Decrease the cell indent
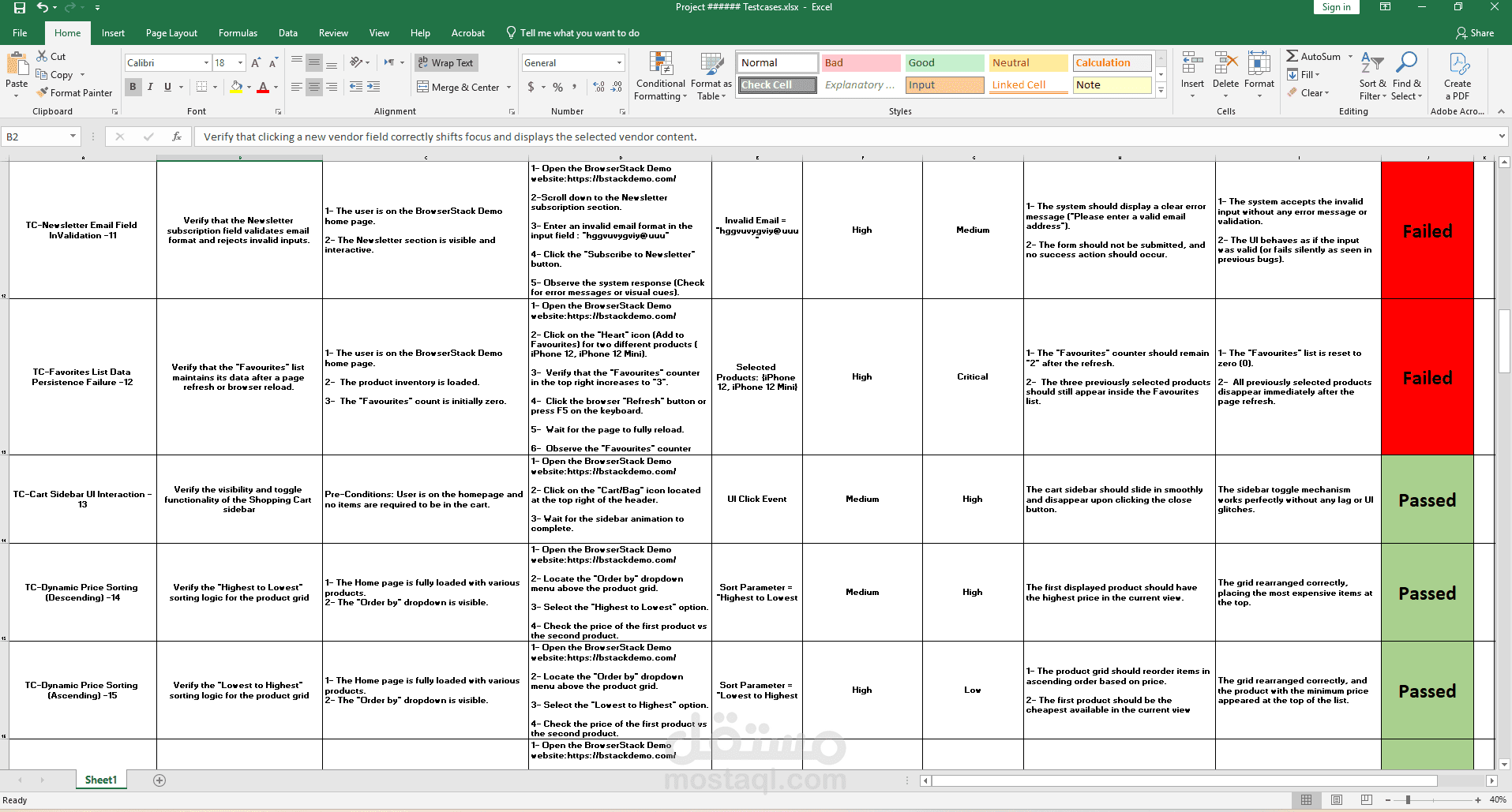Viewport: 1512px width, 812px height. (x=356, y=87)
